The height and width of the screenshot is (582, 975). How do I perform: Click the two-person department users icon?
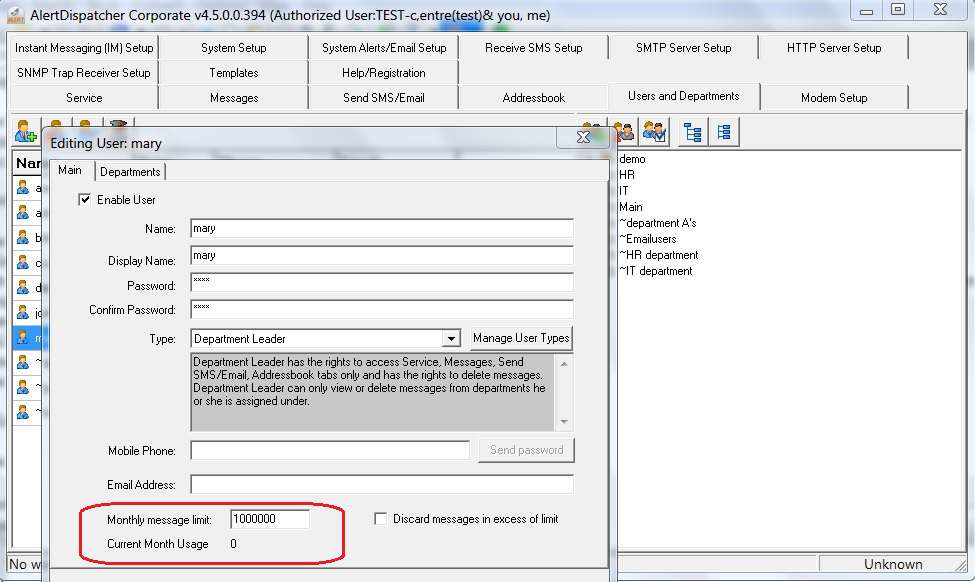click(x=624, y=131)
